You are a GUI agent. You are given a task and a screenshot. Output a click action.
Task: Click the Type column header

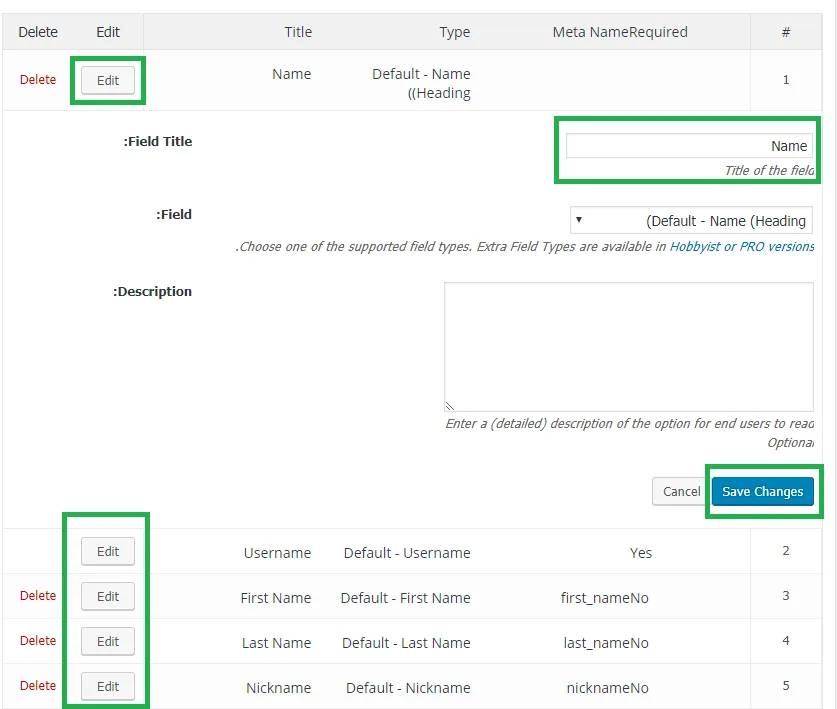click(x=455, y=32)
